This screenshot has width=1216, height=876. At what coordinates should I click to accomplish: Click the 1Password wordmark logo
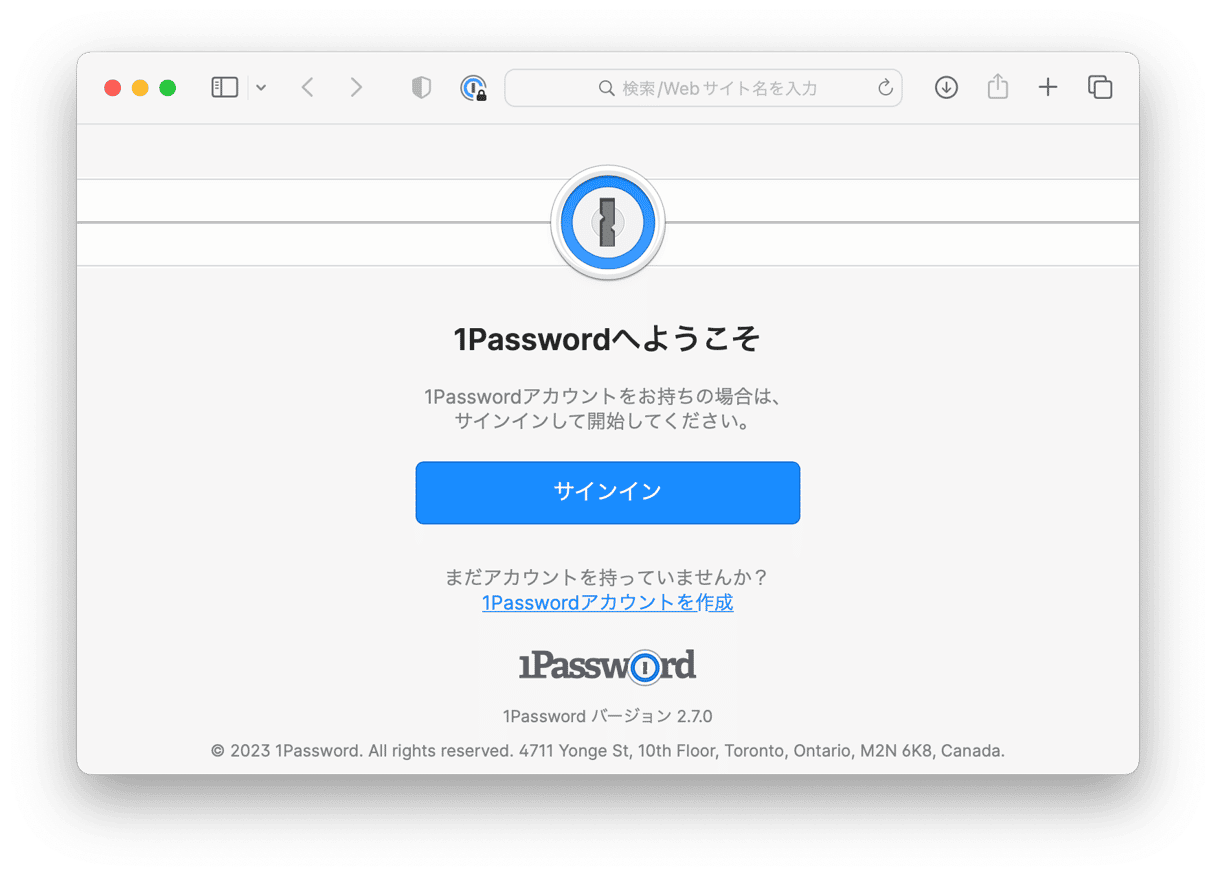[608, 665]
